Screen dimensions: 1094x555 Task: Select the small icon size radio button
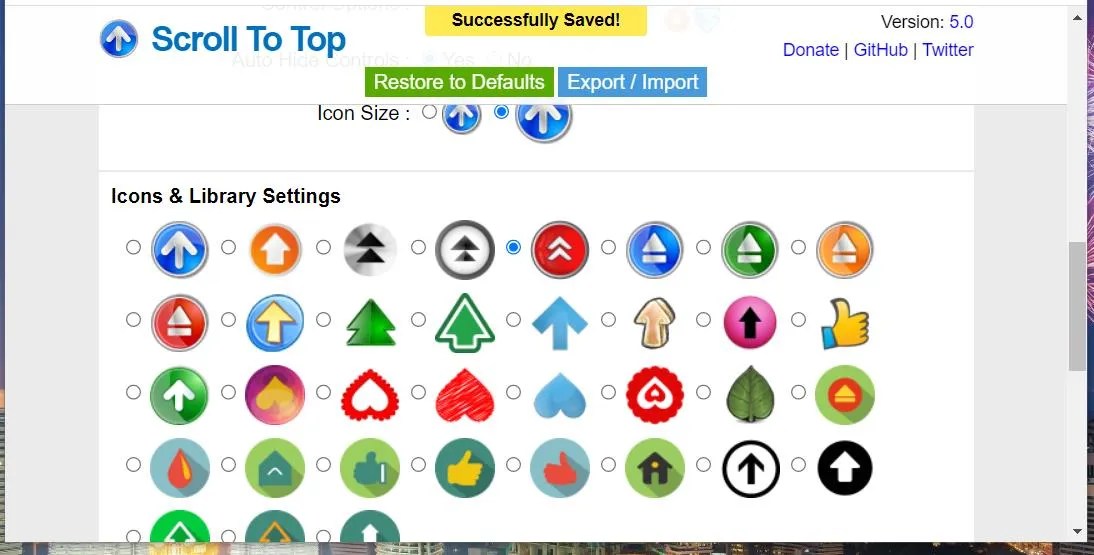pos(429,112)
